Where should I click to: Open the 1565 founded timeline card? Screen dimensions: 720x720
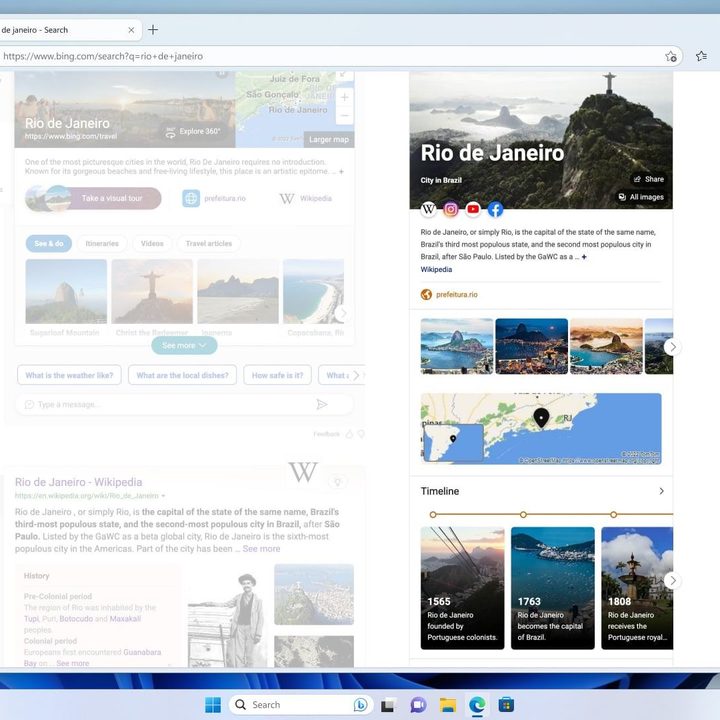(462, 588)
